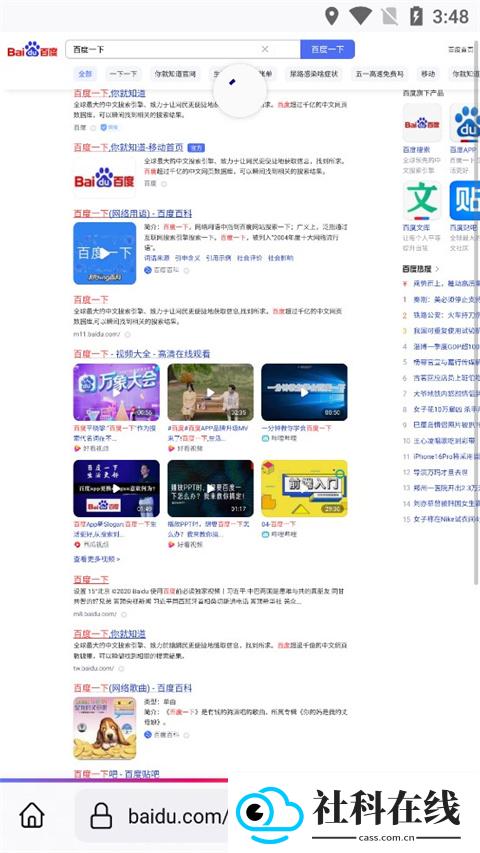Open 百度一下(网络歌曲) - 百度百科 result

tap(133, 688)
